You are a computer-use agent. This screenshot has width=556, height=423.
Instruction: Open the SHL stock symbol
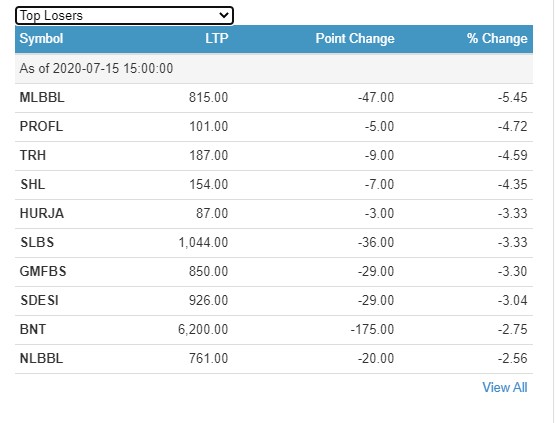tap(33, 184)
